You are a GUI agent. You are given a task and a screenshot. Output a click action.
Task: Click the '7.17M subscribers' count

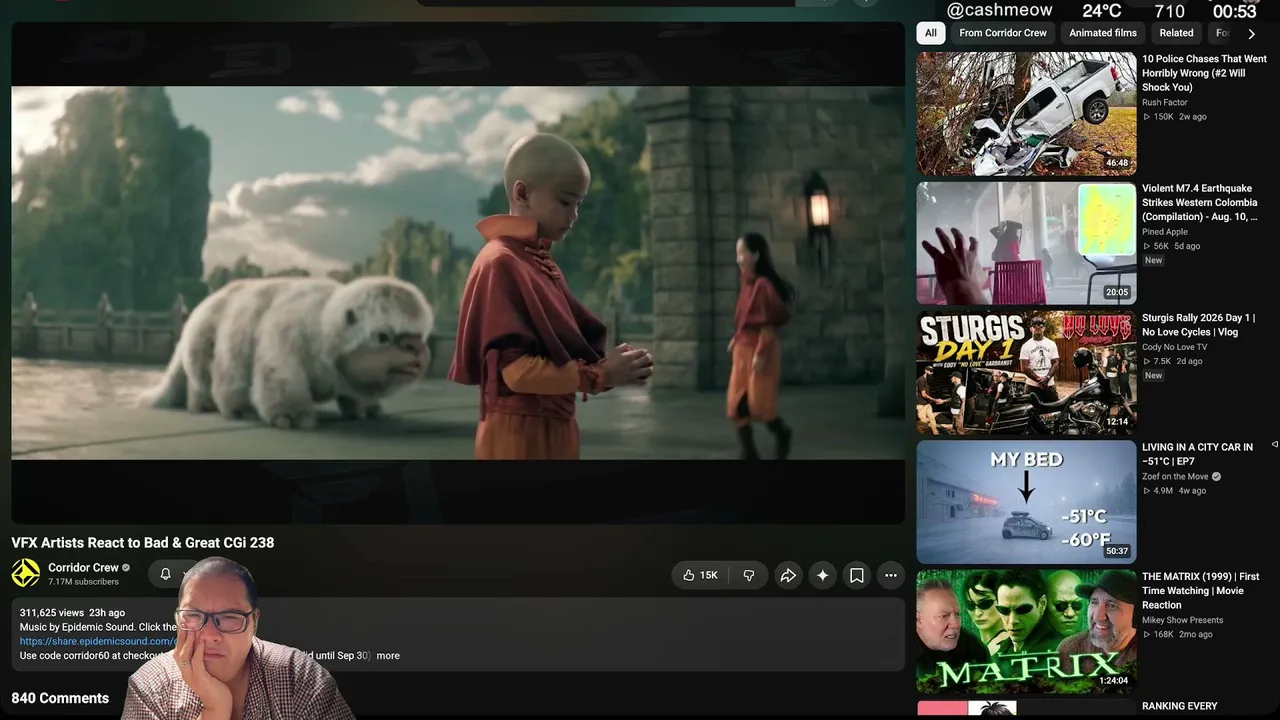click(x=83, y=582)
